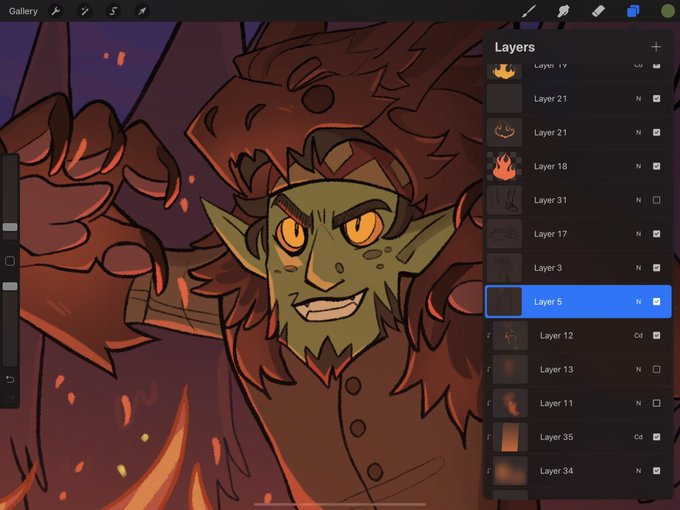680x510 pixels.
Task: Select the "Layer 34" name
Action: pyautogui.click(x=556, y=471)
